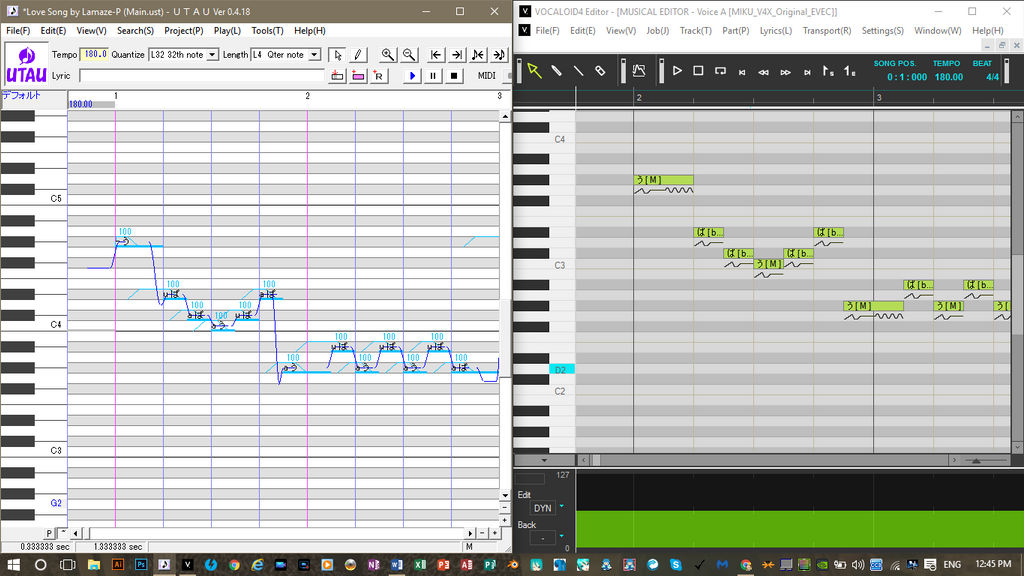Play the UTAU project with blue play button
1024x576 pixels.
412,76
